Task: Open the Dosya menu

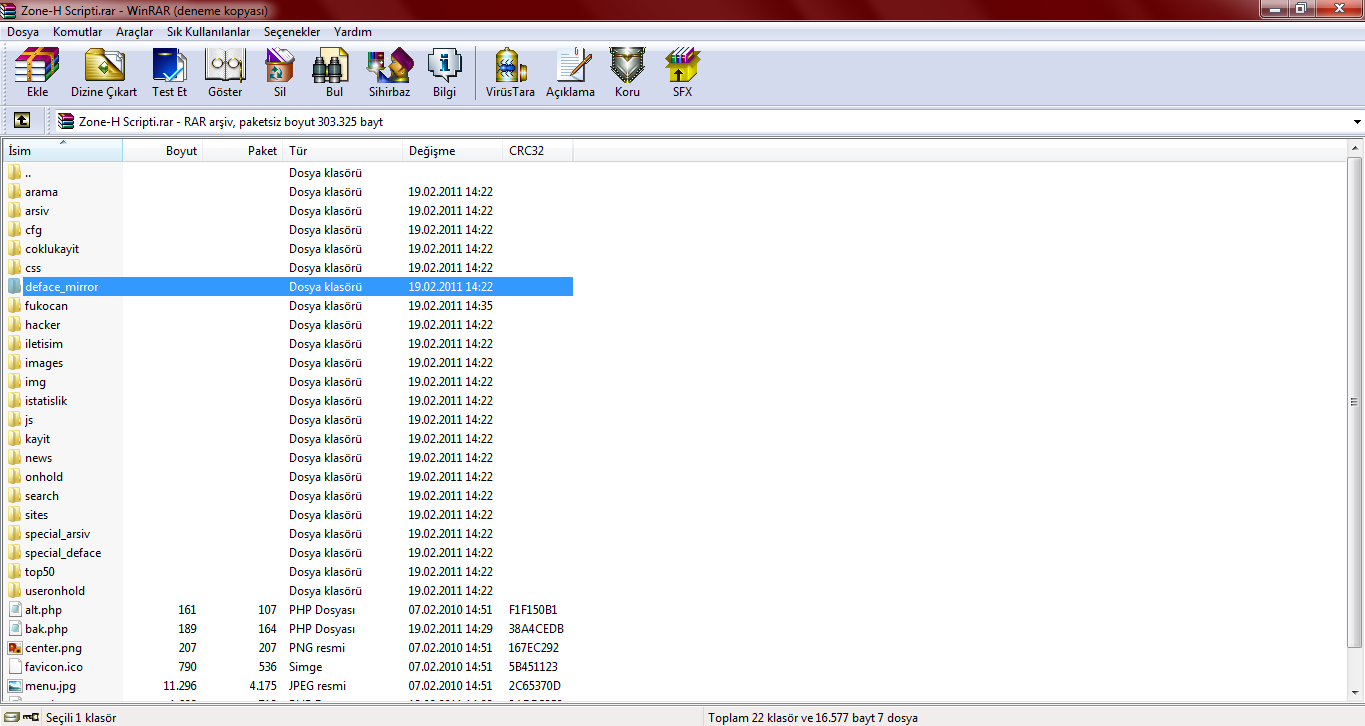Action: (23, 32)
